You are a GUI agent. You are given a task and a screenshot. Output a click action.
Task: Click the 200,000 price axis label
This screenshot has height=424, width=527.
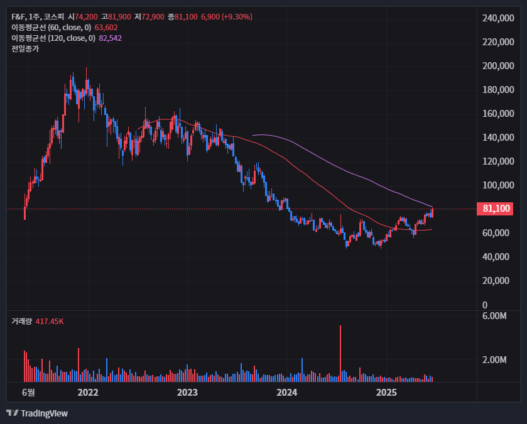498,66
